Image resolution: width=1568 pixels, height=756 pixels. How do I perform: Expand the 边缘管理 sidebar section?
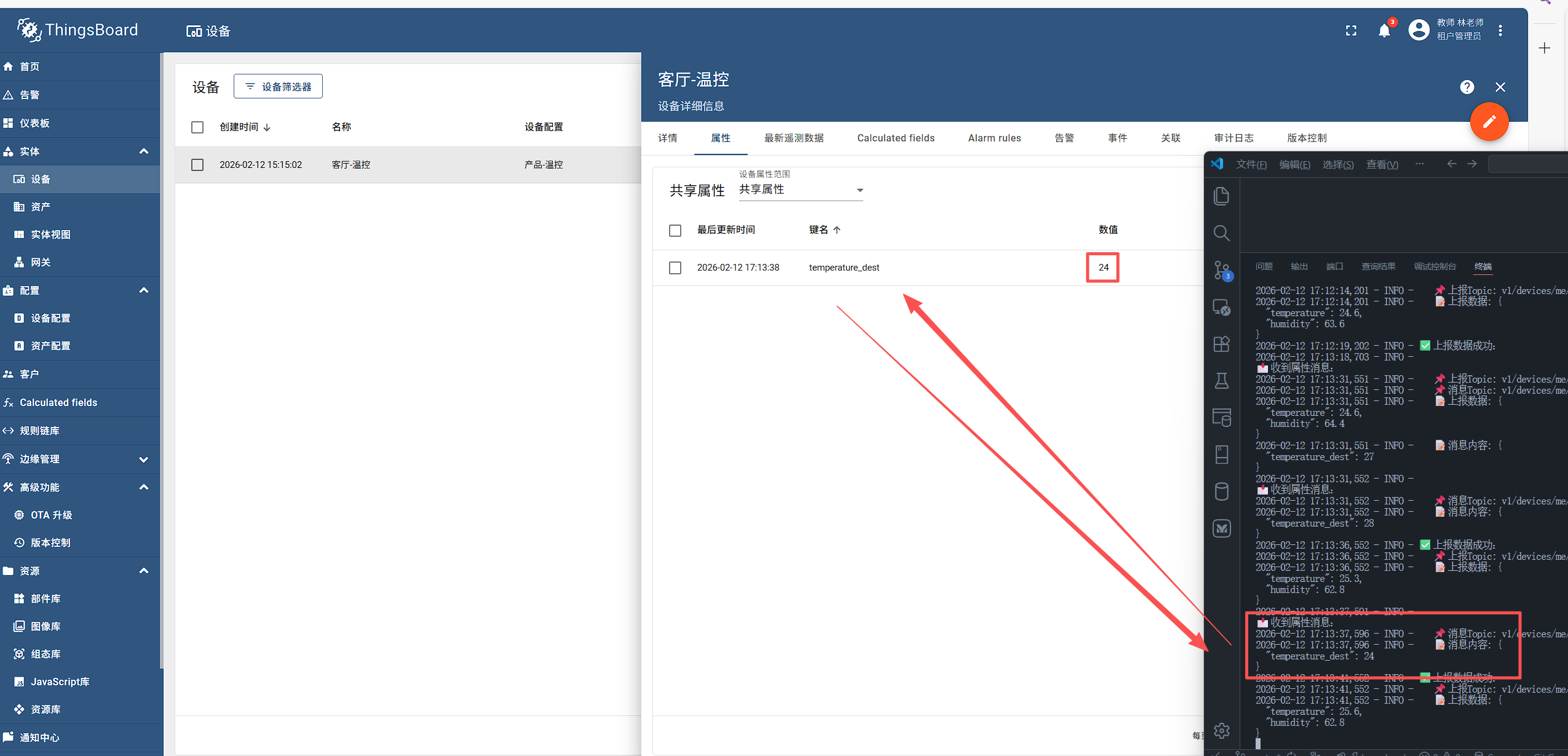click(143, 460)
